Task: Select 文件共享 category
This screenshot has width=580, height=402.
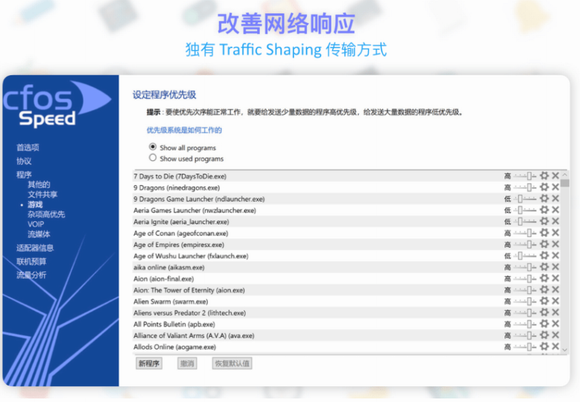Action: (43, 195)
